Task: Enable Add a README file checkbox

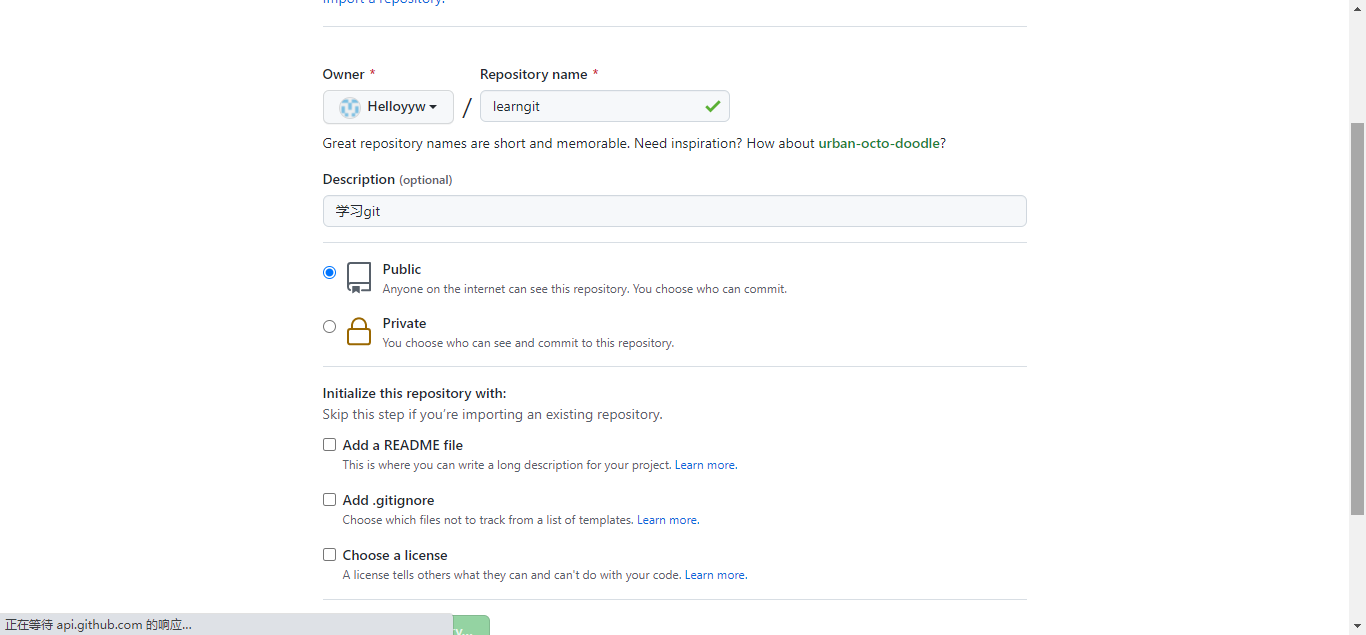Action: [329, 445]
